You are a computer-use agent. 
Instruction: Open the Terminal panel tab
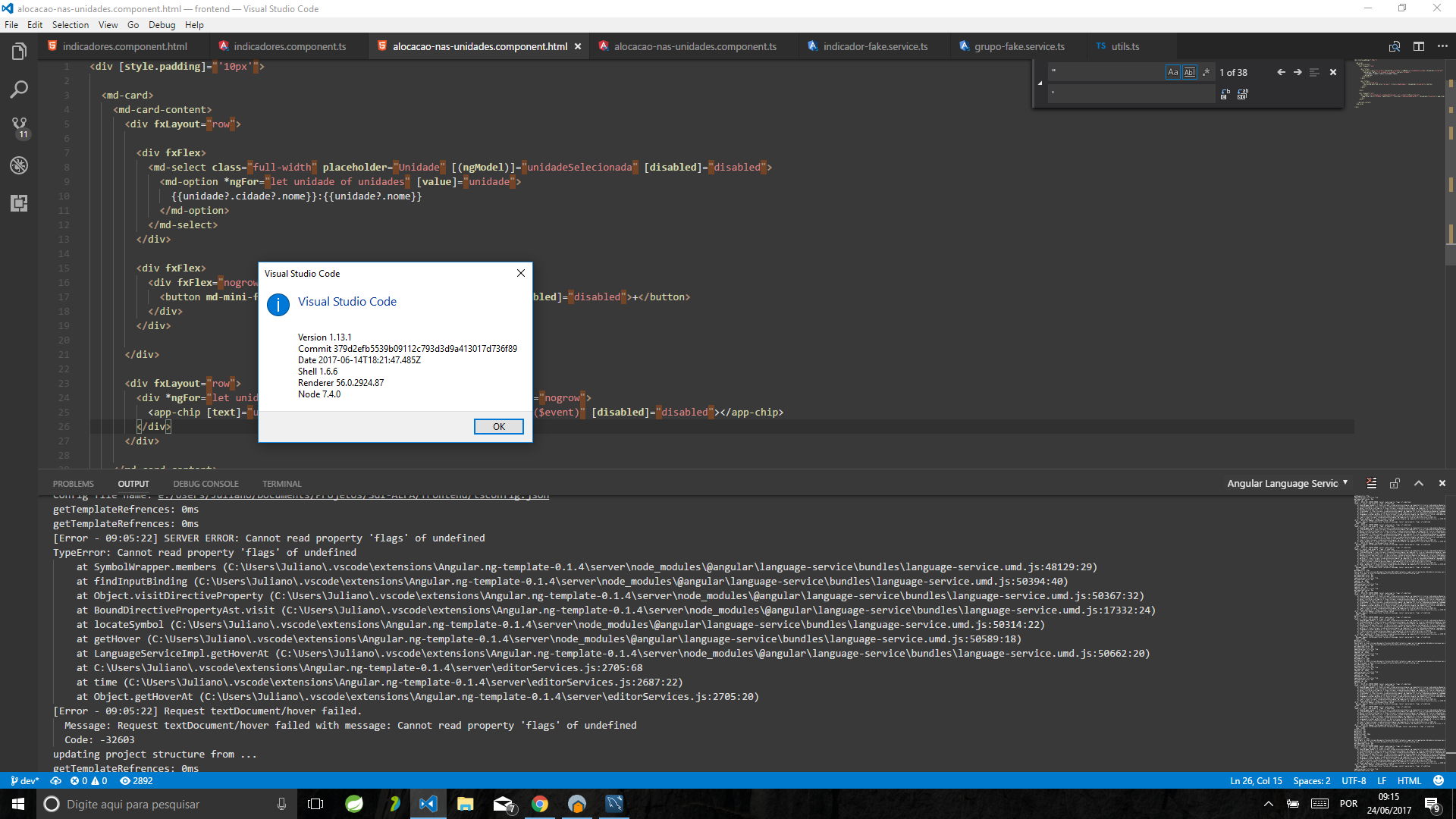coord(281,483)
